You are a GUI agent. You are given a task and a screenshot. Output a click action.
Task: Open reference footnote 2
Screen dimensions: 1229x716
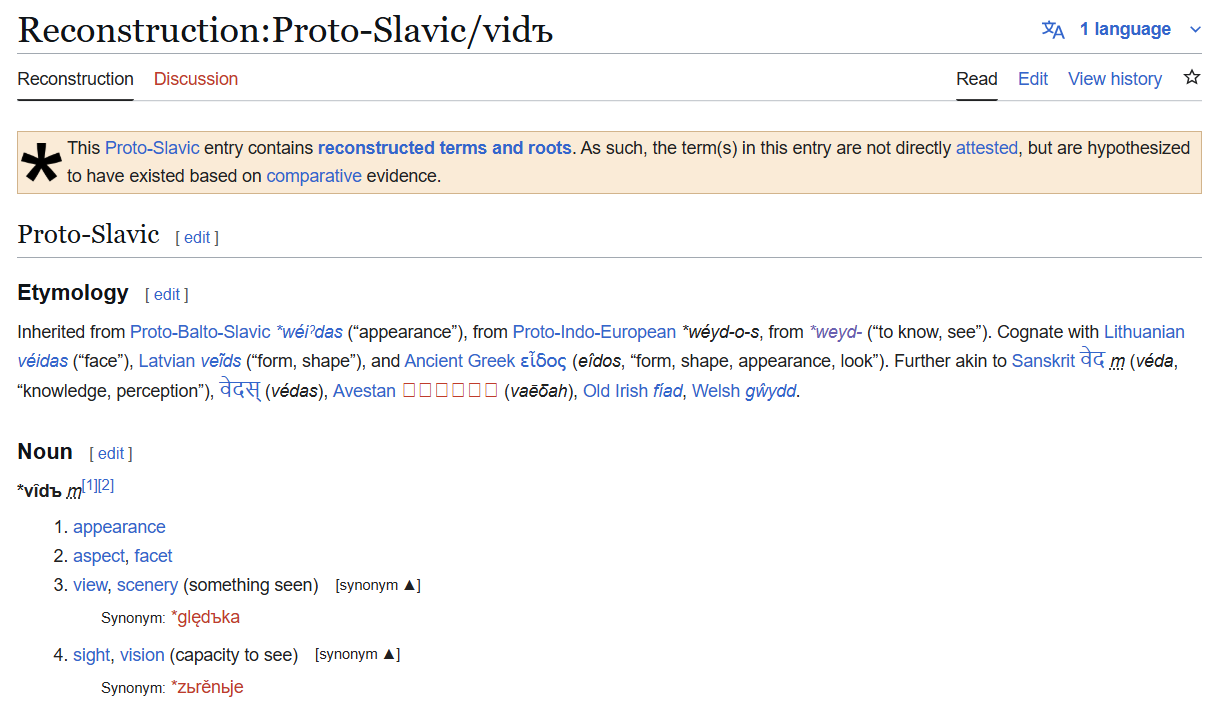pyautogui.click(x=106, y=485)
